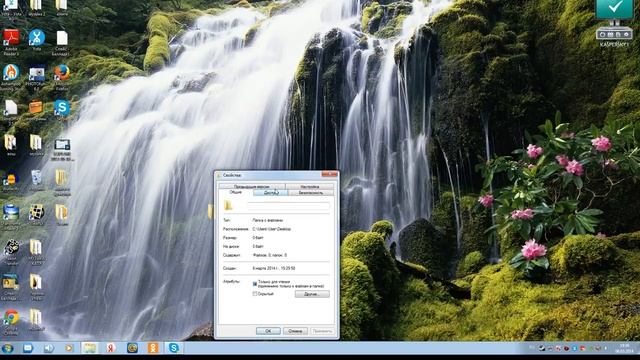Open the round green taskbar icon
Viewport: 640px width, 360px height.
tap(132, 348)
